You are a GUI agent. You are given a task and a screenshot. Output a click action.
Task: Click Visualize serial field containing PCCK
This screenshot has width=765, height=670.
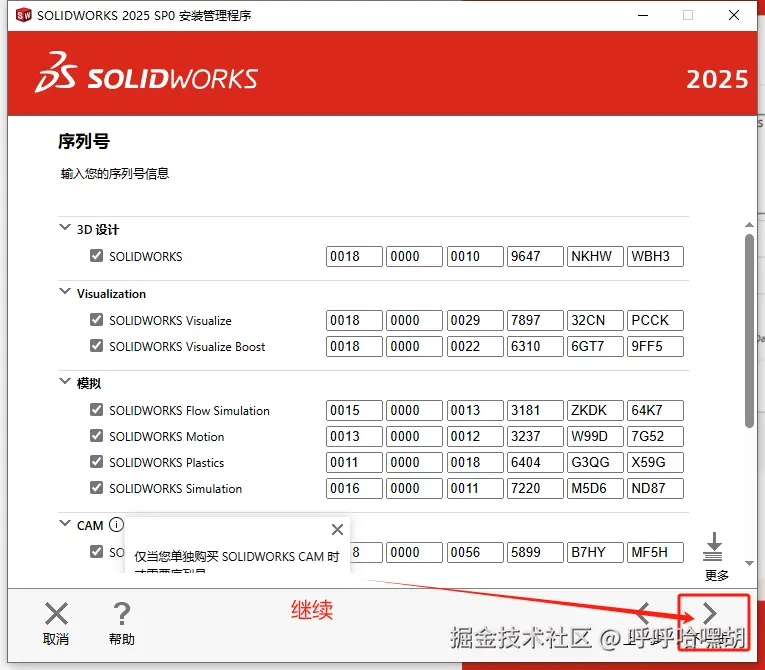[655, 320]
